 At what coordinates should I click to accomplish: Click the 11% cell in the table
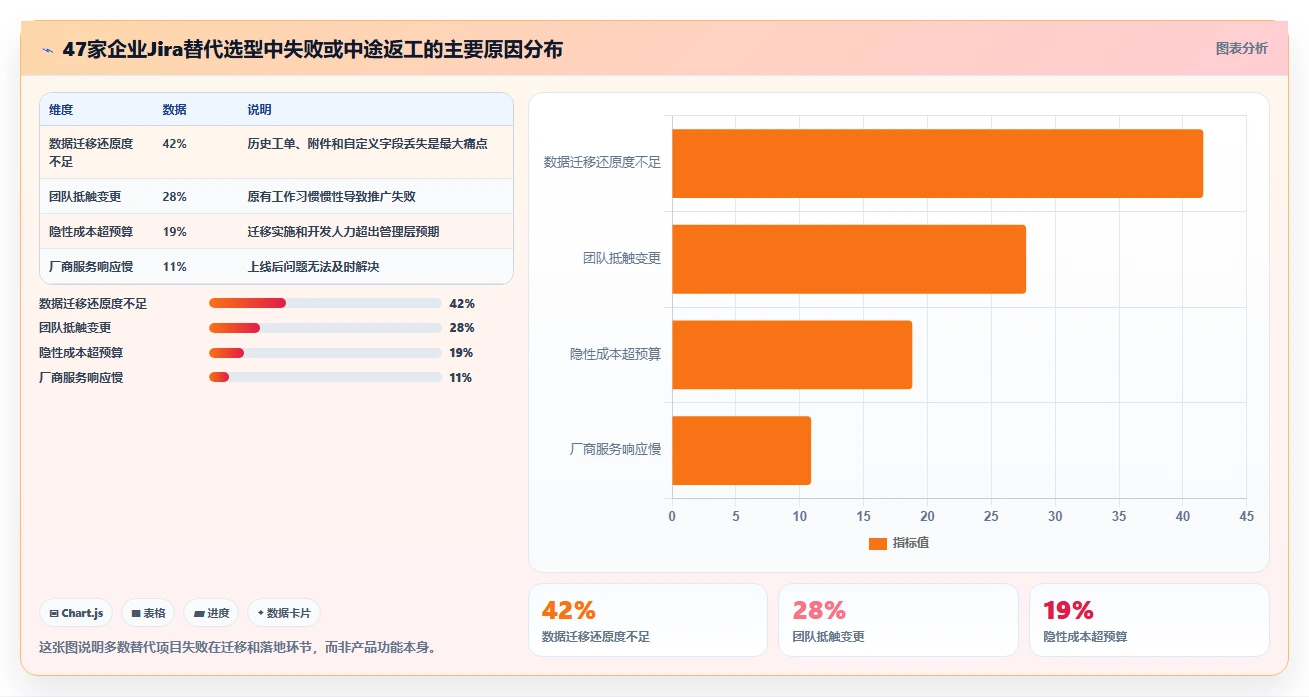174,267
